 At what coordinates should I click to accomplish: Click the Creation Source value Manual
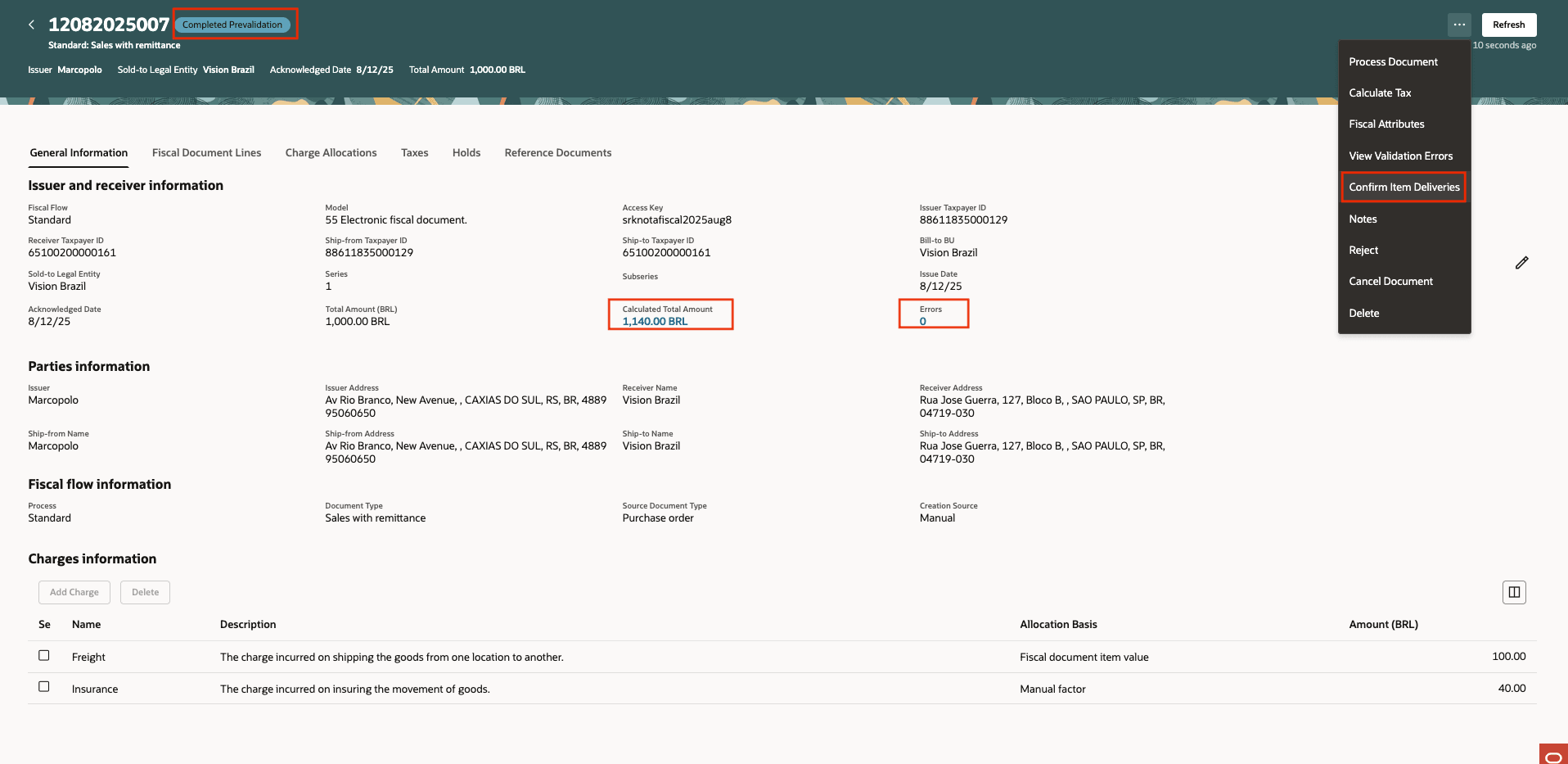pyautogui.click(x=937, y=518)
